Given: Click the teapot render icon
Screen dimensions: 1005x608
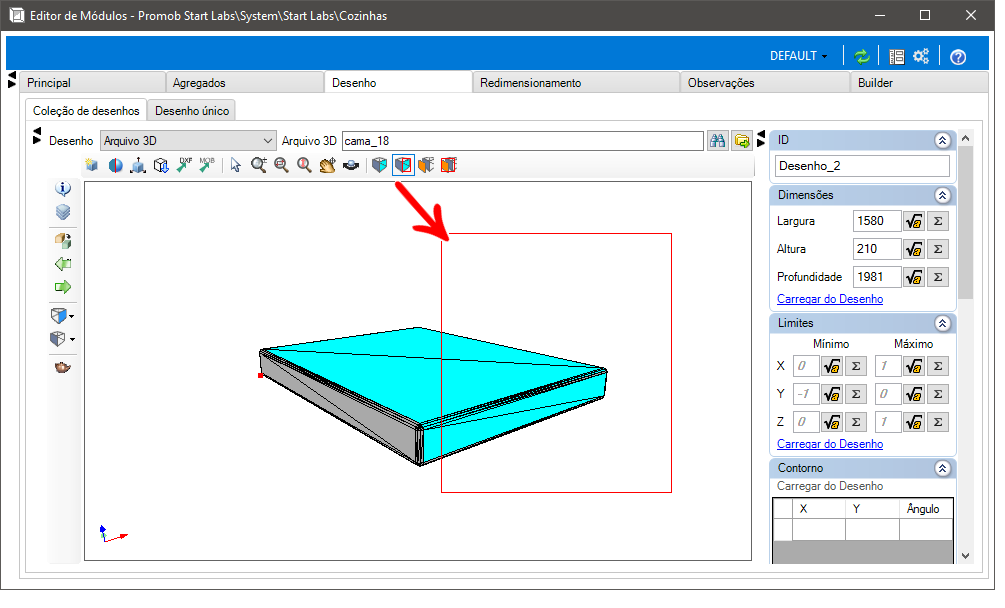Looking at the screenshot, I should (63, 368).
